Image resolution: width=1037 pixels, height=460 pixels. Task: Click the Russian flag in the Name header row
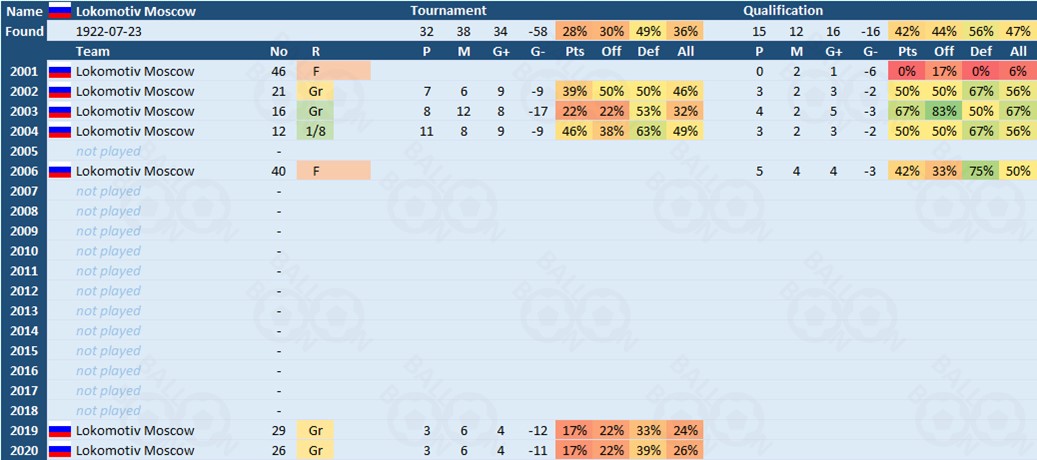pos(60,11)
